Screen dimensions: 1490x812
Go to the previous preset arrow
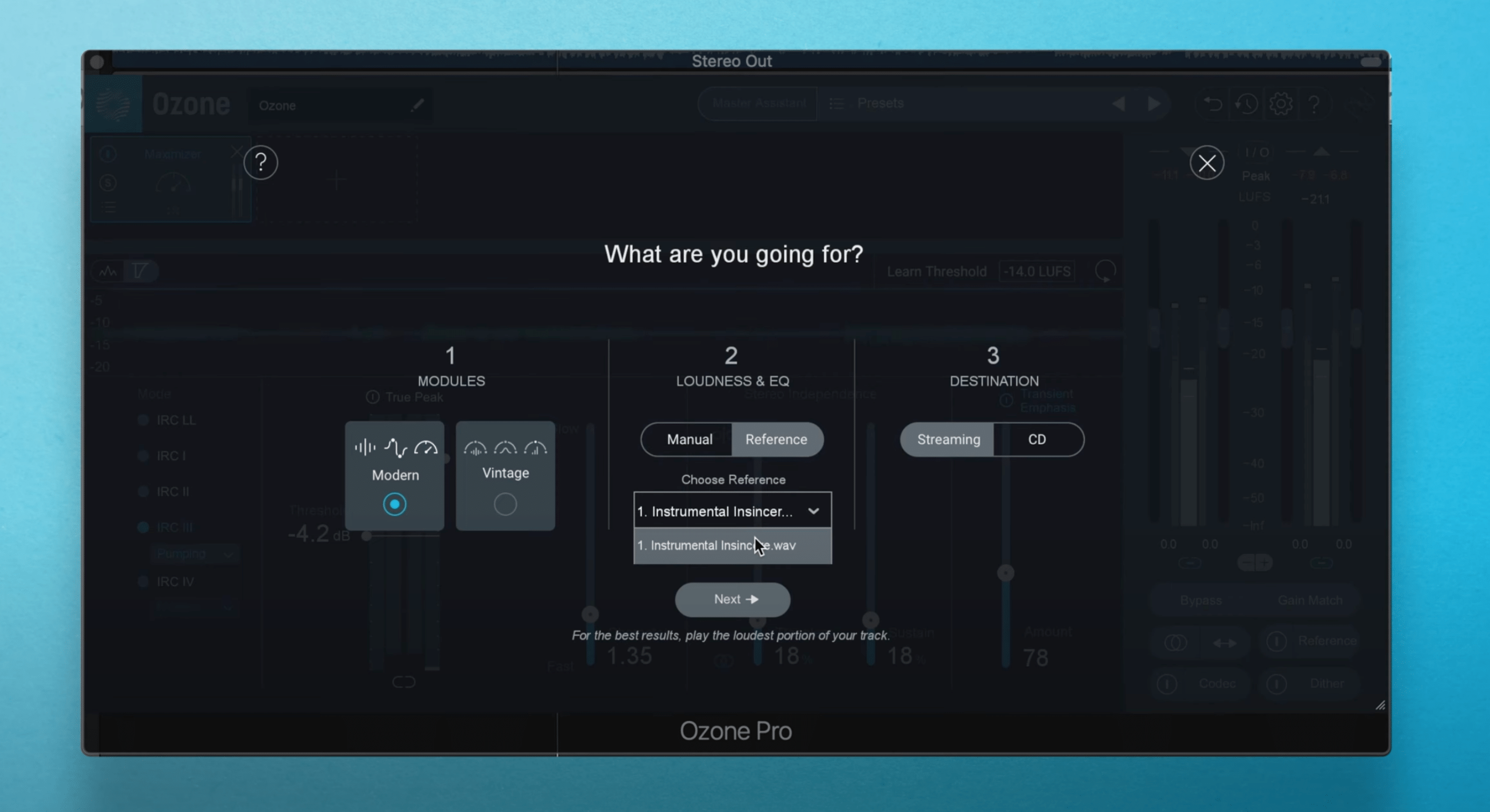1118,104
